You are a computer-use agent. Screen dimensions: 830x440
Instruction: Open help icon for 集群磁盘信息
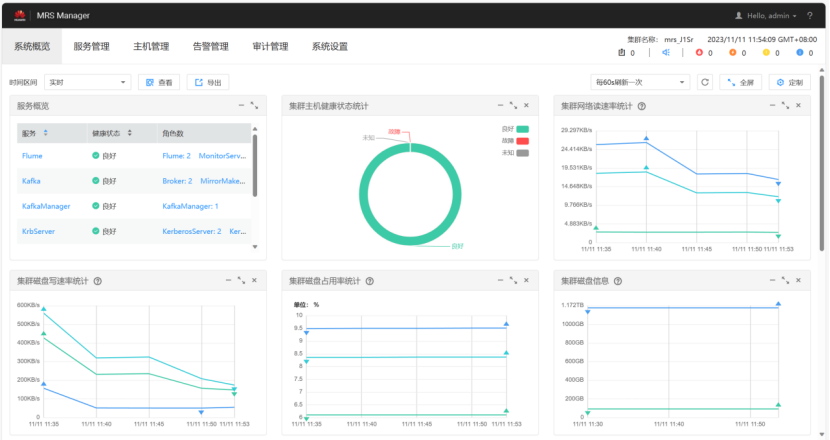618,281
